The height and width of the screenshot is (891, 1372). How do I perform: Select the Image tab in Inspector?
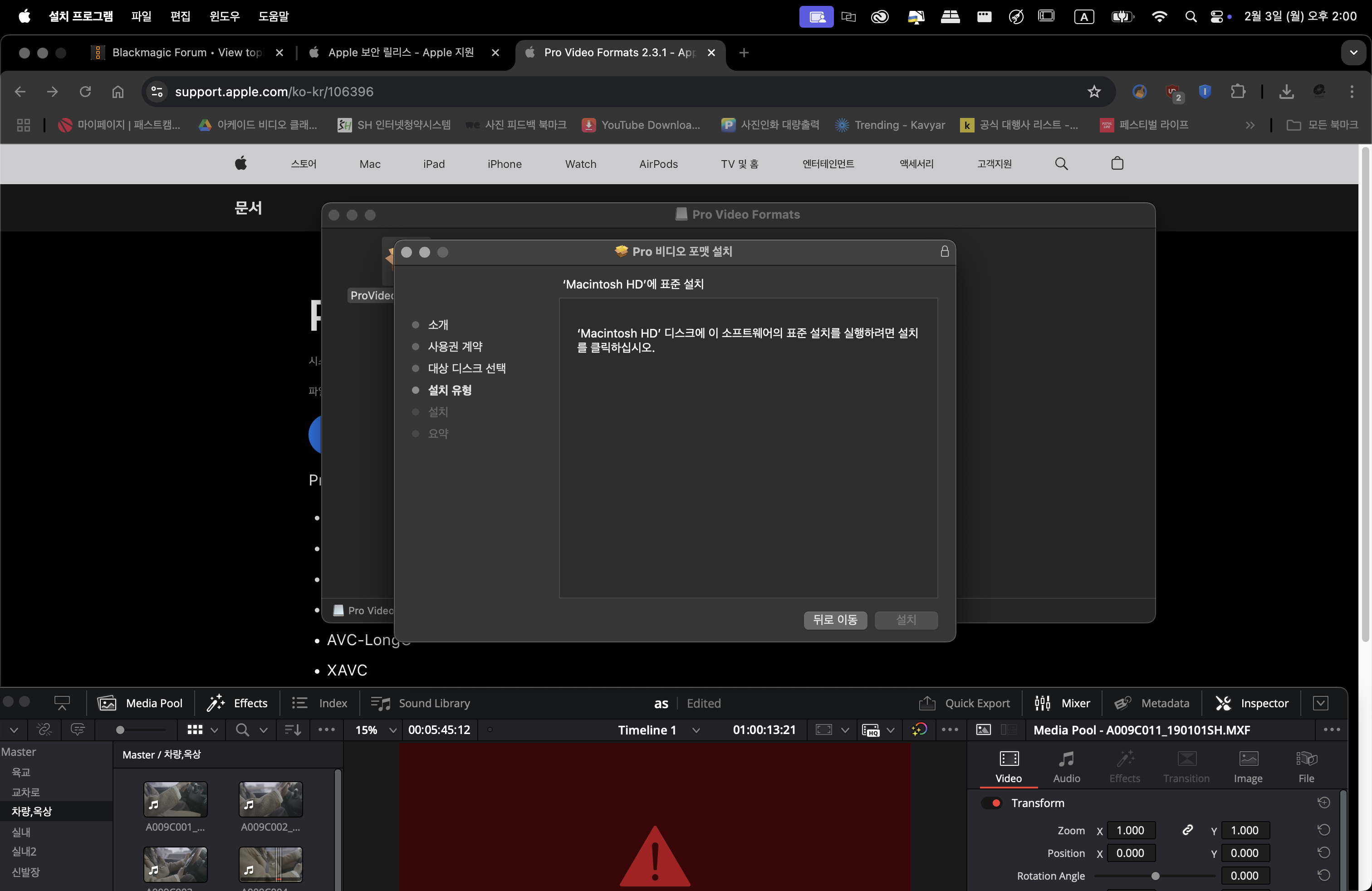point(1248,767)
